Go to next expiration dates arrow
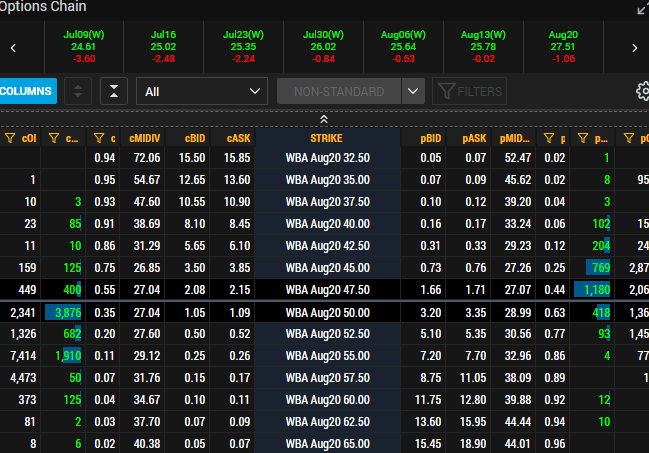Image resolution: width=649 pixels, height=453 pixels. click(x=635, y=48)
